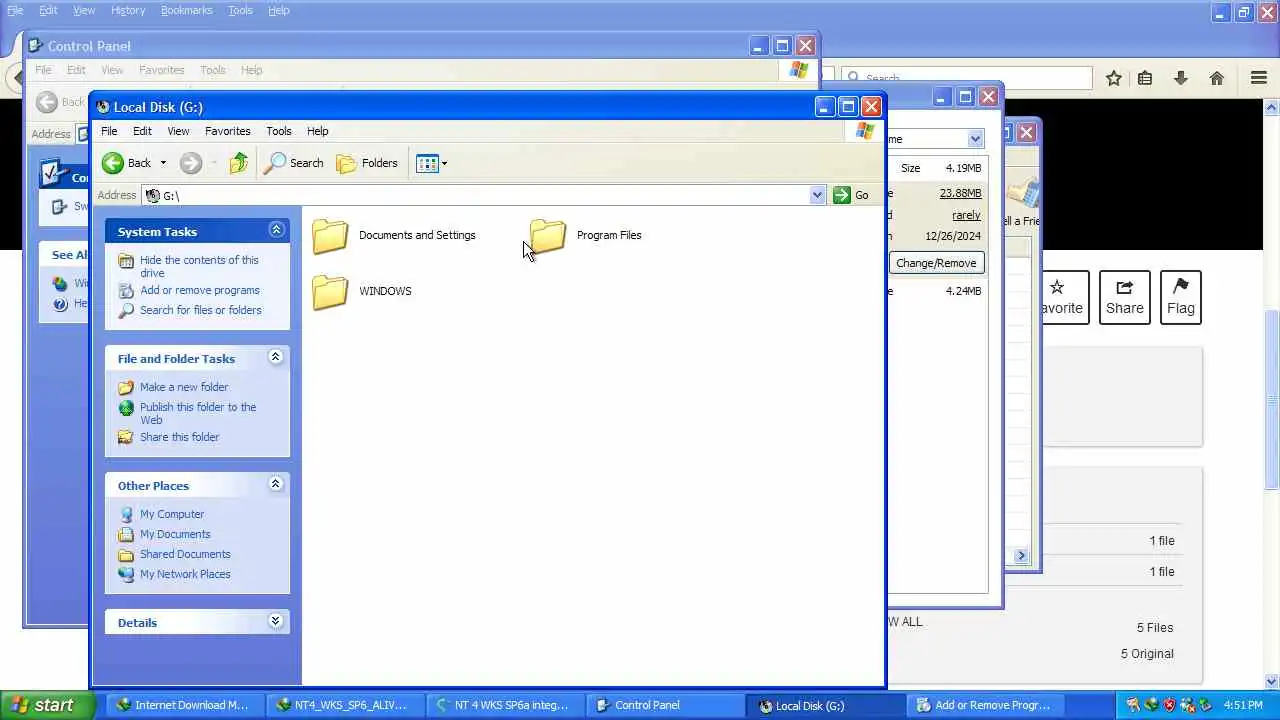Open the browser downloads arrow icon
Image resolution: width=1280 pixels, height=720 pixels.
(1181, 78)
